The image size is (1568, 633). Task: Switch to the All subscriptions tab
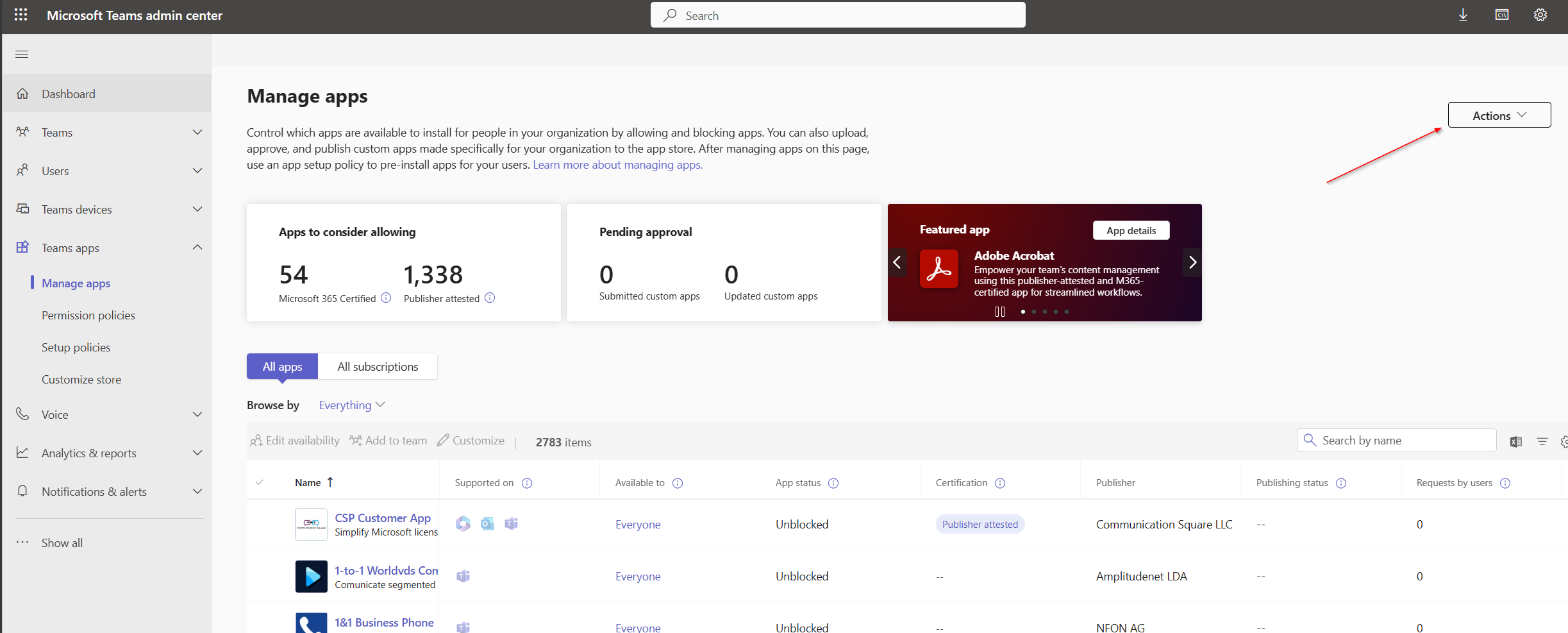tap(378, 366)
